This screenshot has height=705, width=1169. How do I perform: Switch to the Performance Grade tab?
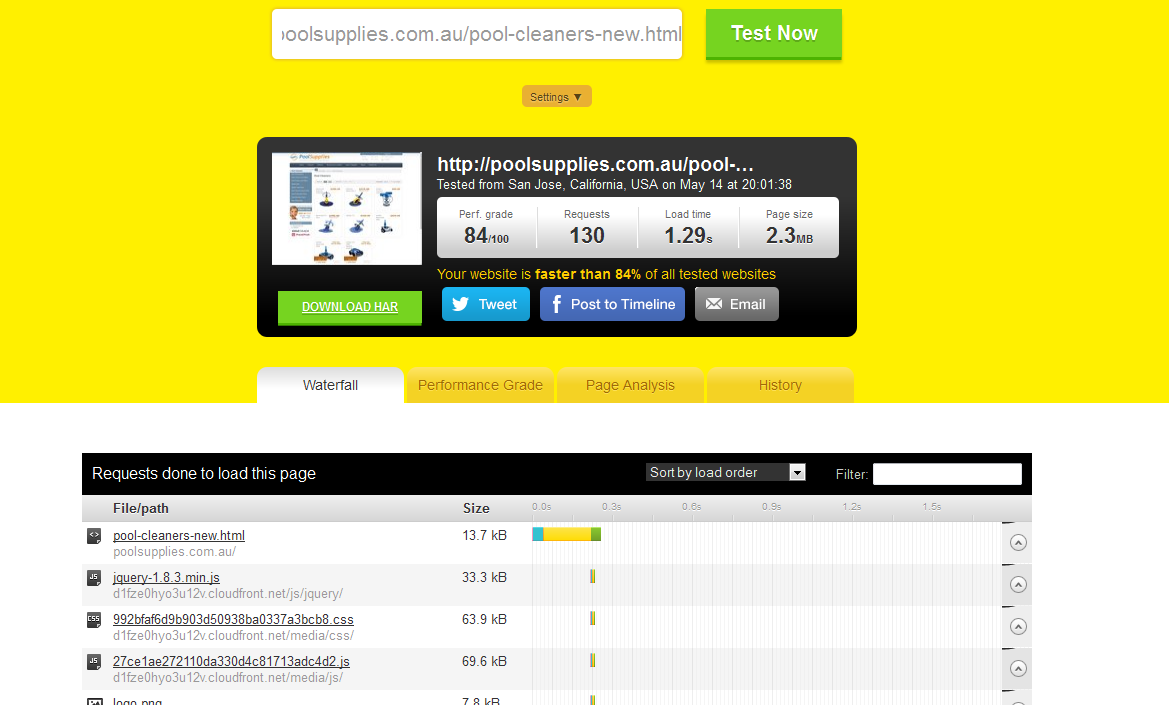click(480, 385)
